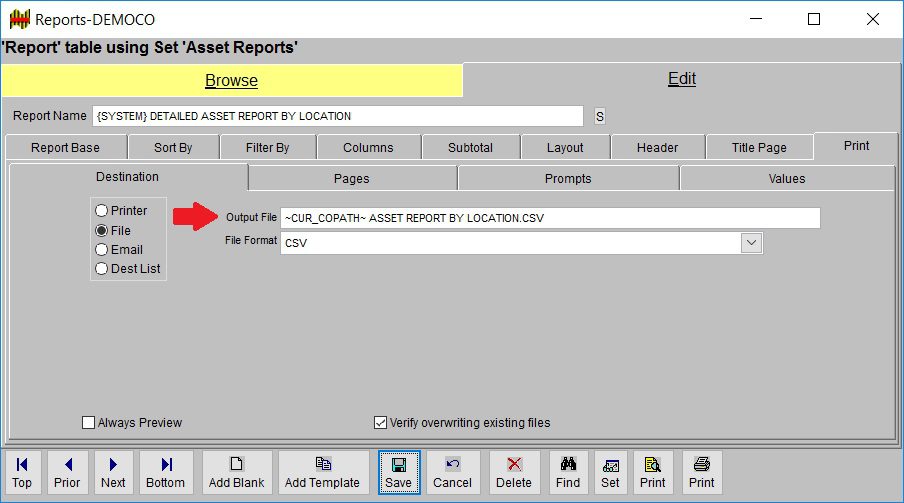Select the Printer radio option
Image resolution: width=904 pixels, height=503 pixels.
[x=101, y=211]
